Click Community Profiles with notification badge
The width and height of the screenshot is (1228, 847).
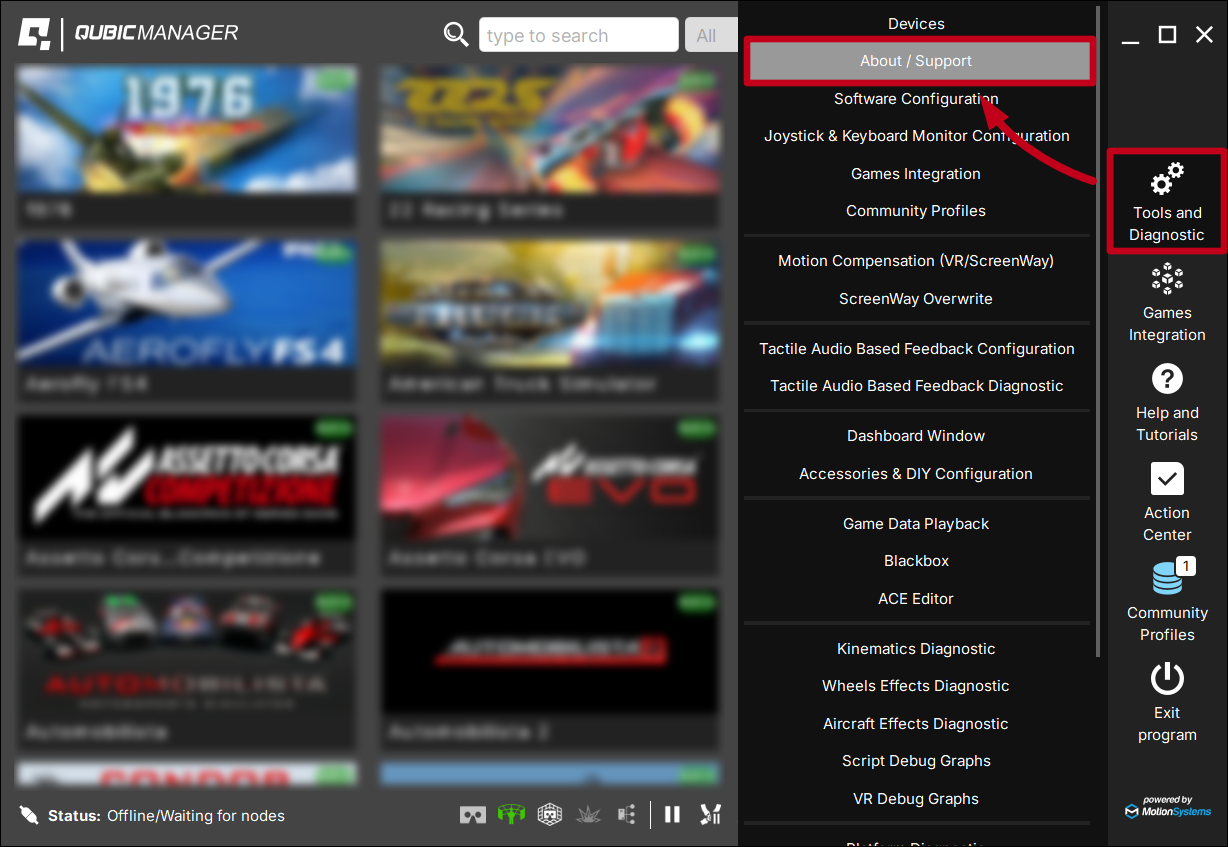click(1167, 600)
